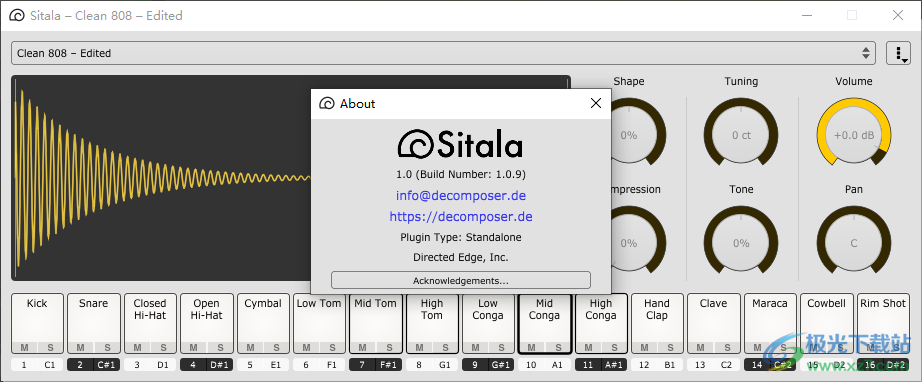Click the waveform display area
The width and height of the screenshot is (922, 382).
pos(161,177)
